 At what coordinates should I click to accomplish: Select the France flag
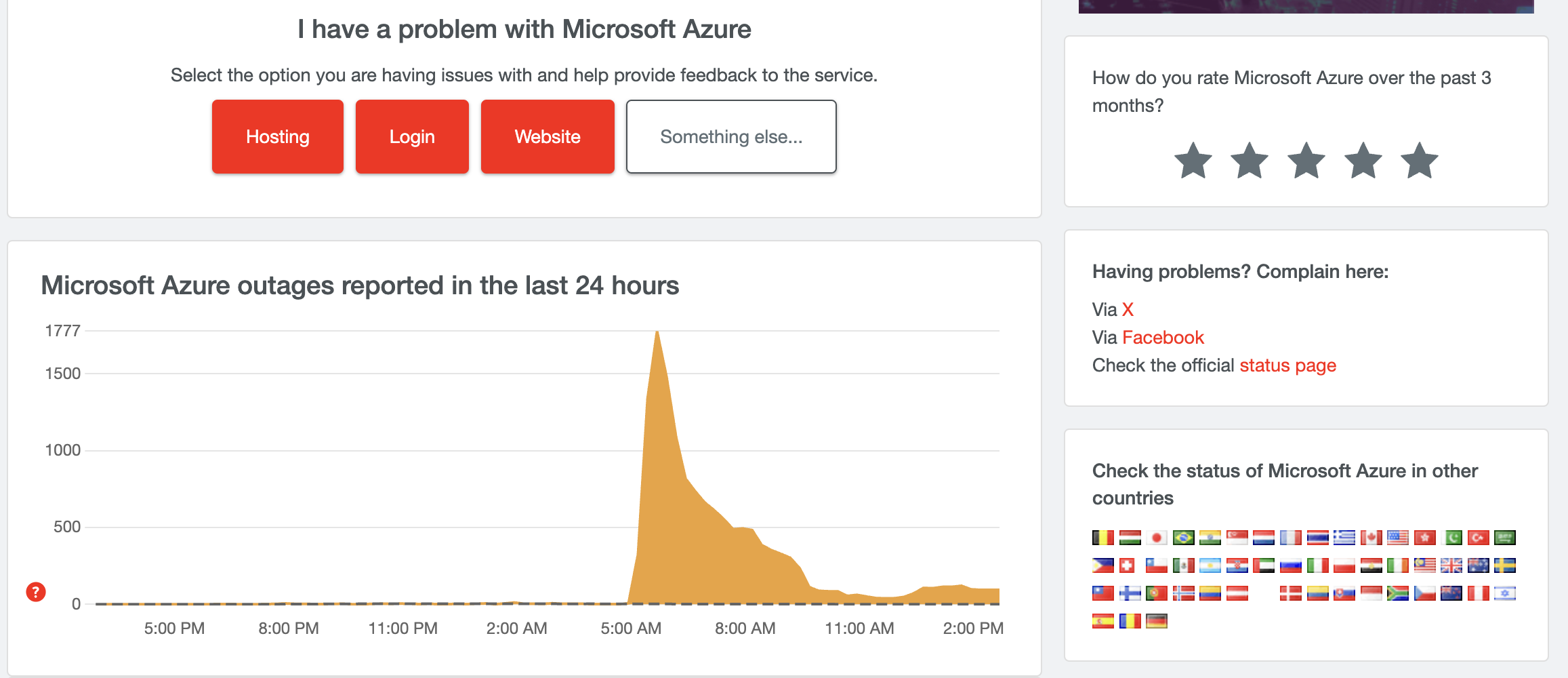[x=1291, y=538]
